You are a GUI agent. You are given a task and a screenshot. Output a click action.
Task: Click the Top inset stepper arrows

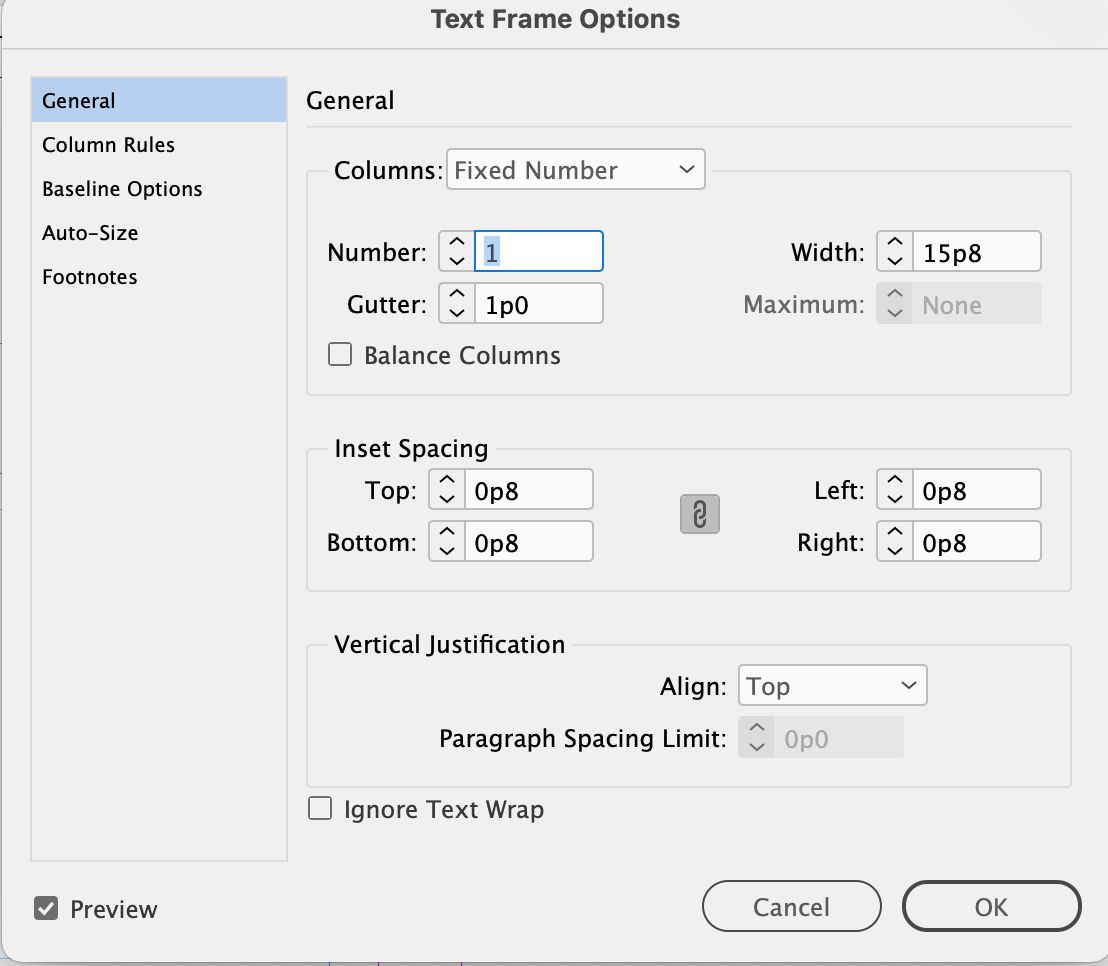(x=446, y=490)
